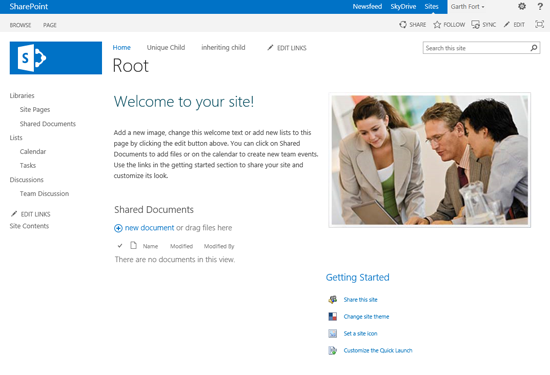Click the Root site title
Image resolution: width=550 pixels, height=375 pixels.
pos(130,66)
